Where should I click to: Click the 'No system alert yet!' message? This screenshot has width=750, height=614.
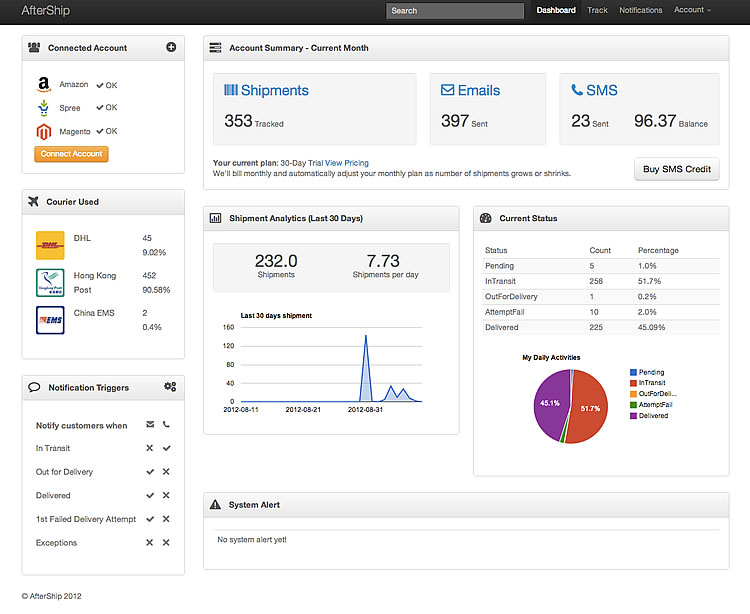tap(252, 539)
